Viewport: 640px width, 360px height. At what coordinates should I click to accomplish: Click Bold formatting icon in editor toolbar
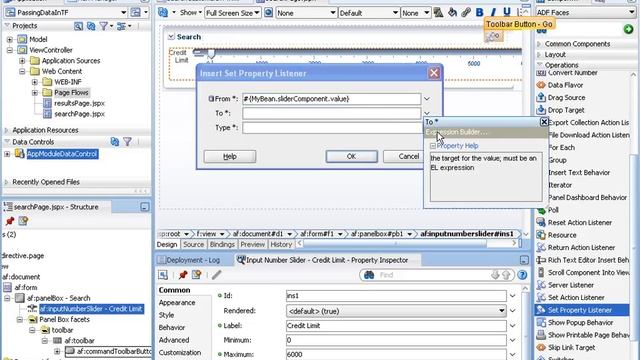click(479, 13)
